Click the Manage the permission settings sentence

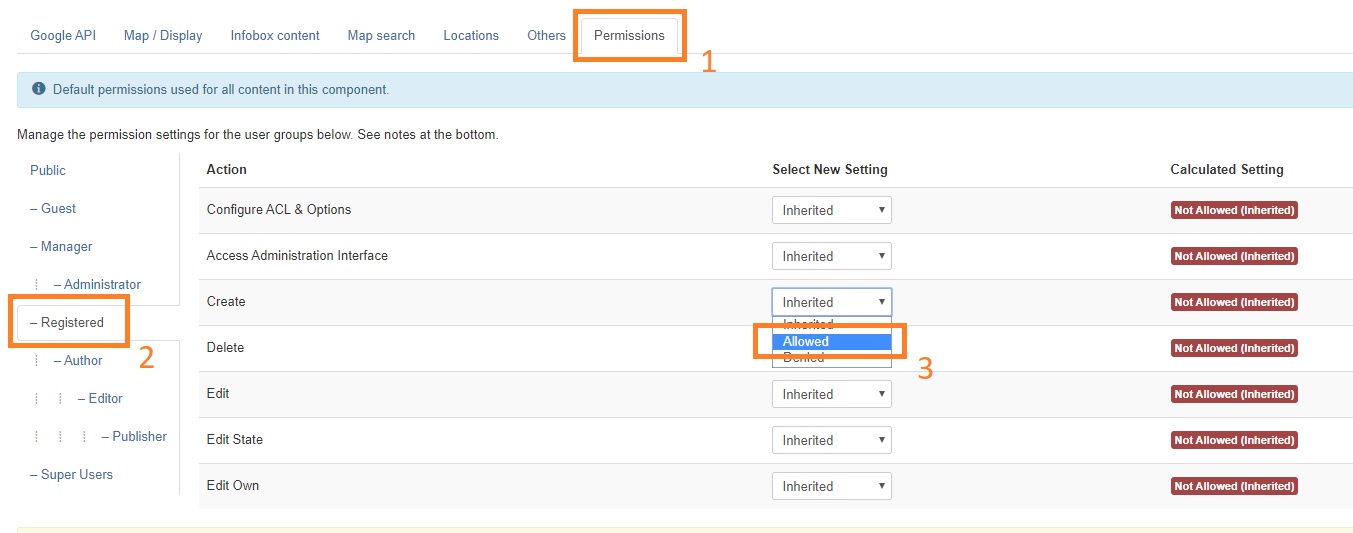pos(257,134)
